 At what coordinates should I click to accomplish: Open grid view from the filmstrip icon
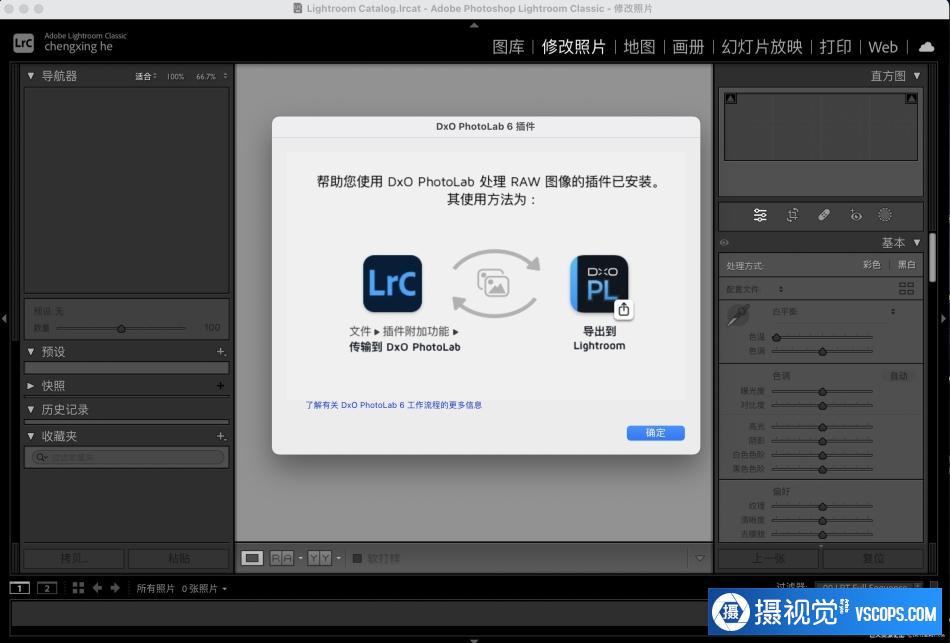(78, 588)
